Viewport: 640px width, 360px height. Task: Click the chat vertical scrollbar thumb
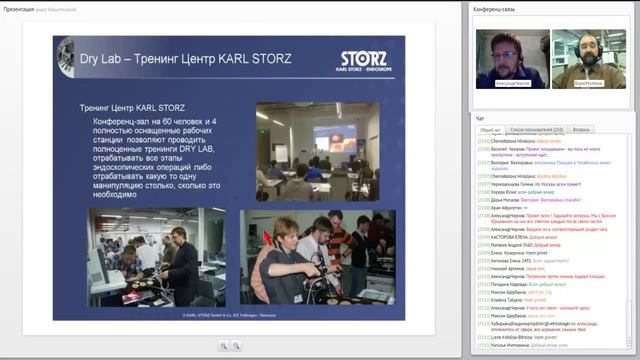(x=629, y=318)
